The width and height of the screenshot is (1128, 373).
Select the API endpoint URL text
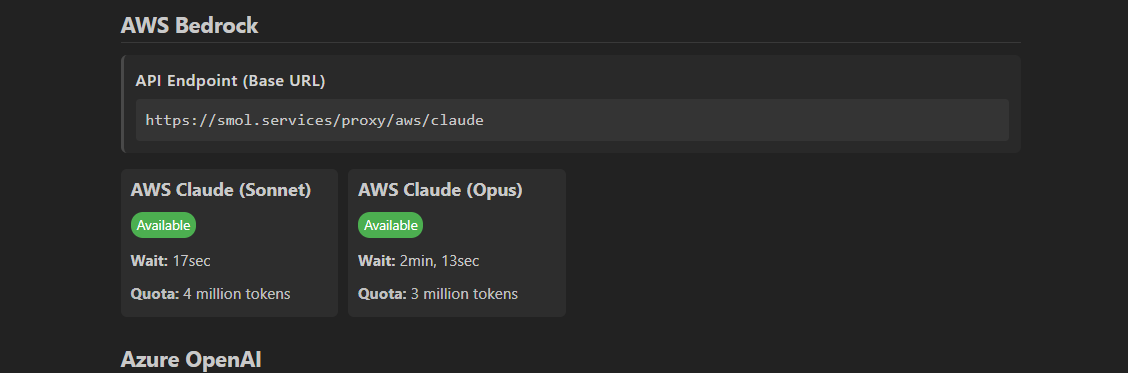[x=314, y=120]
